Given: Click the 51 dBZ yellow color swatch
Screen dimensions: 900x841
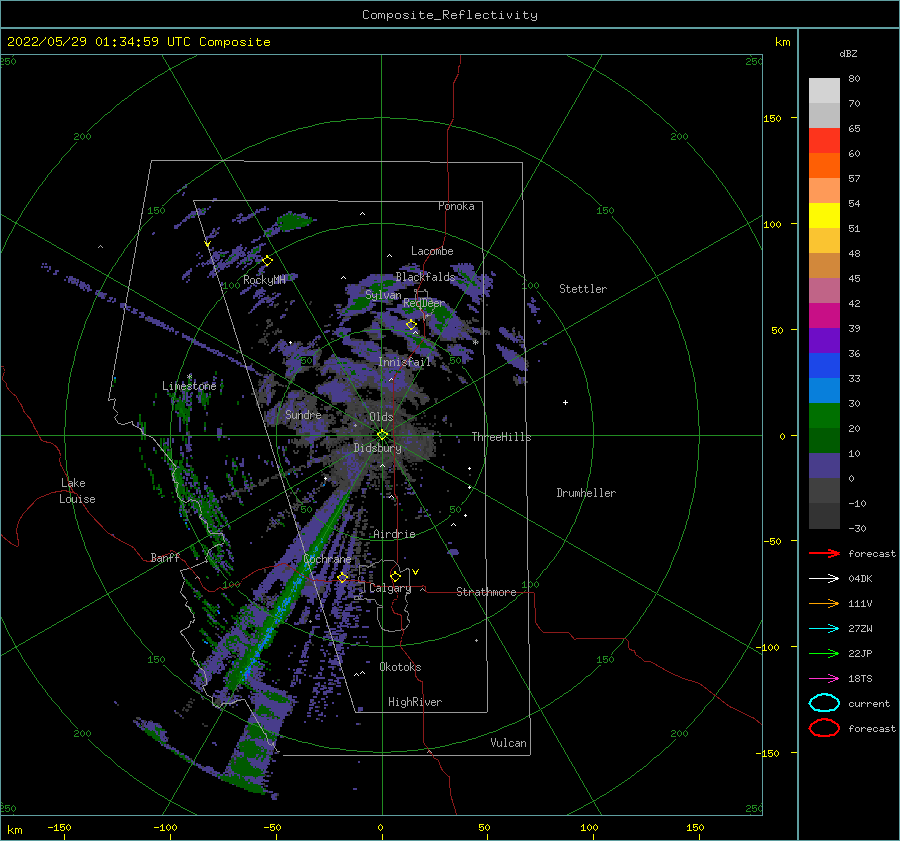Looking at the screenshot, I should [824, 215].
